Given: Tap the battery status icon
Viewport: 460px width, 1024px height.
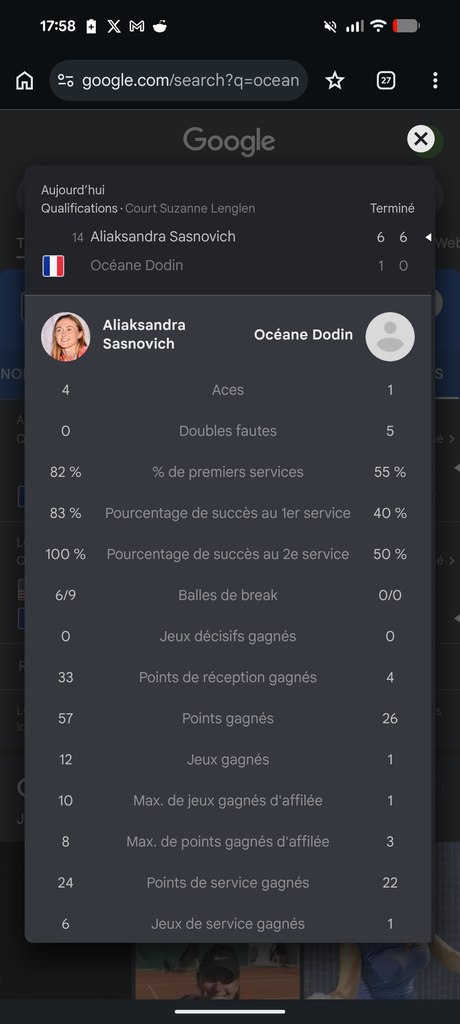Looking at the screenshot, I should 406,26.
